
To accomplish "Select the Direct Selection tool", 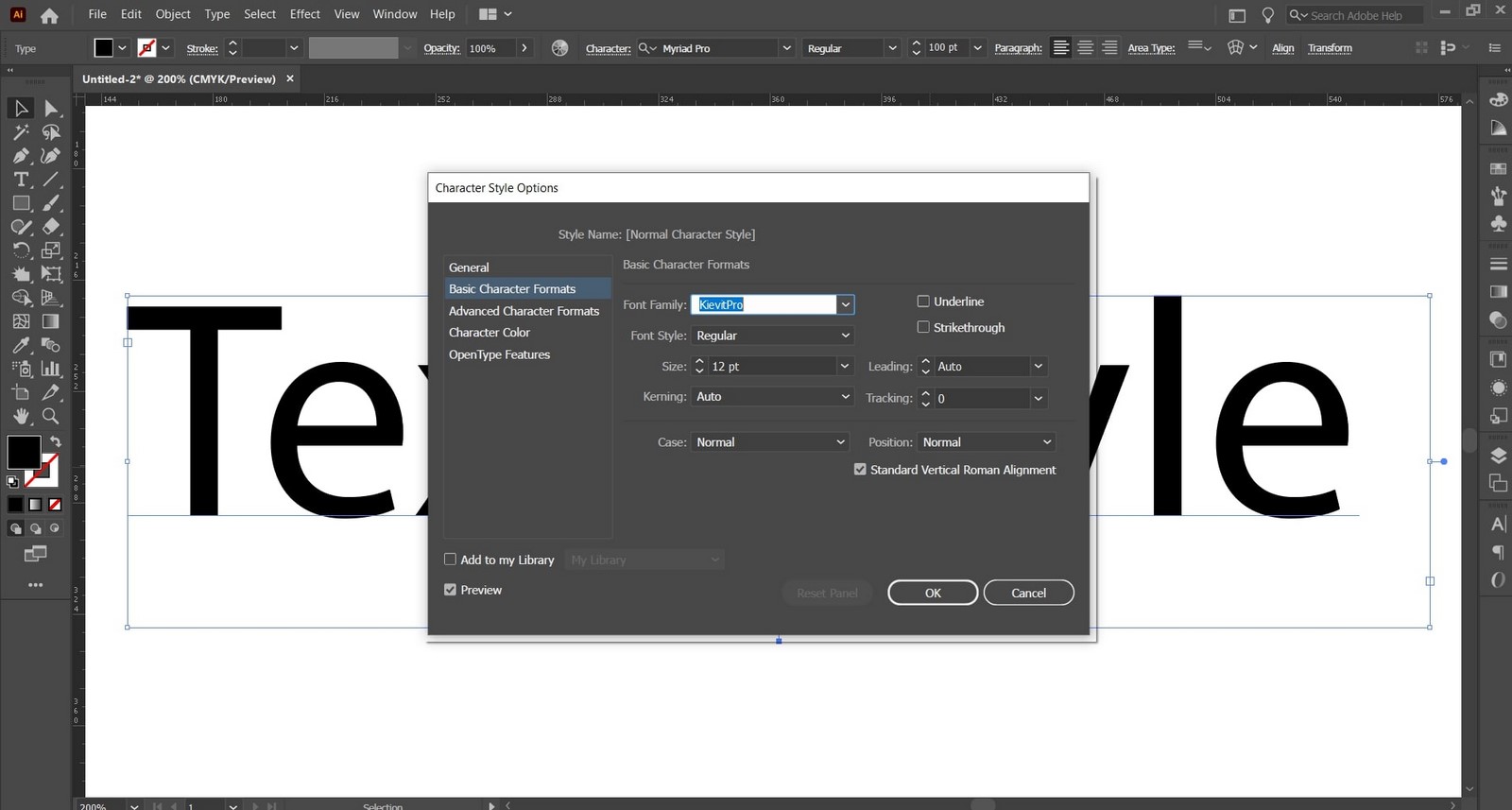I will [51, 109].
